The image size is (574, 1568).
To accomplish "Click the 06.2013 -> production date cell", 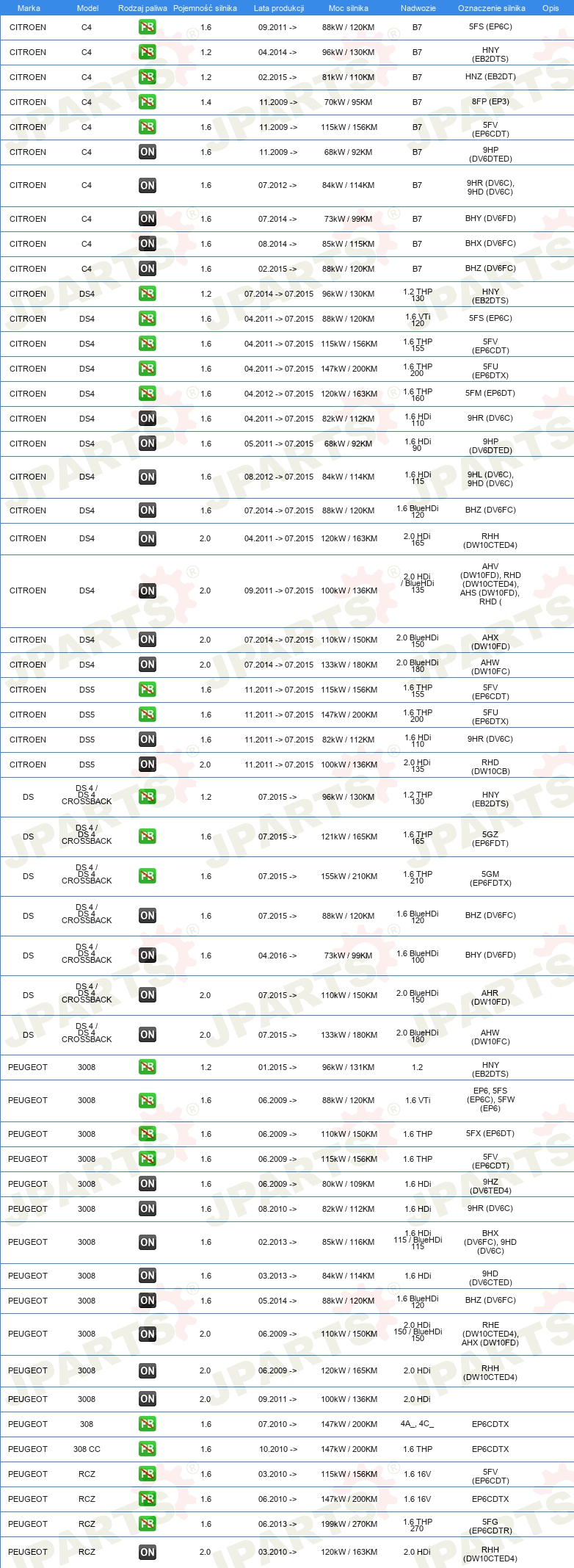I will (x=277, y=1524).
